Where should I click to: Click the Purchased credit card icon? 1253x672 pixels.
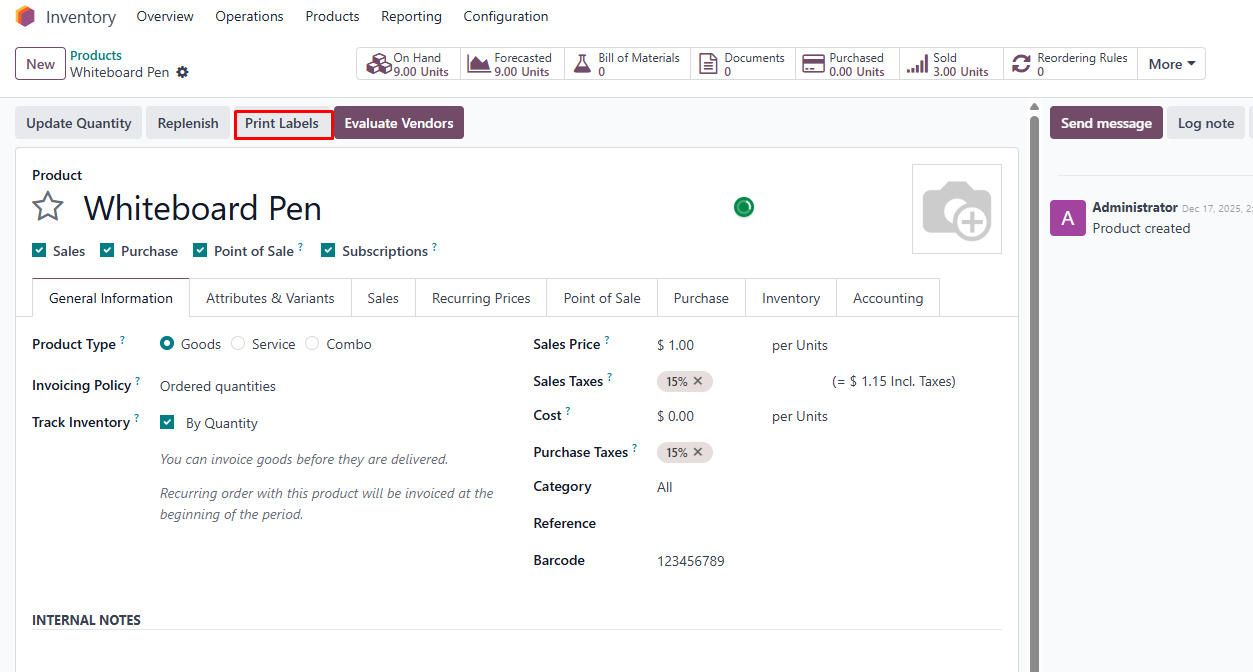(813, 64)
